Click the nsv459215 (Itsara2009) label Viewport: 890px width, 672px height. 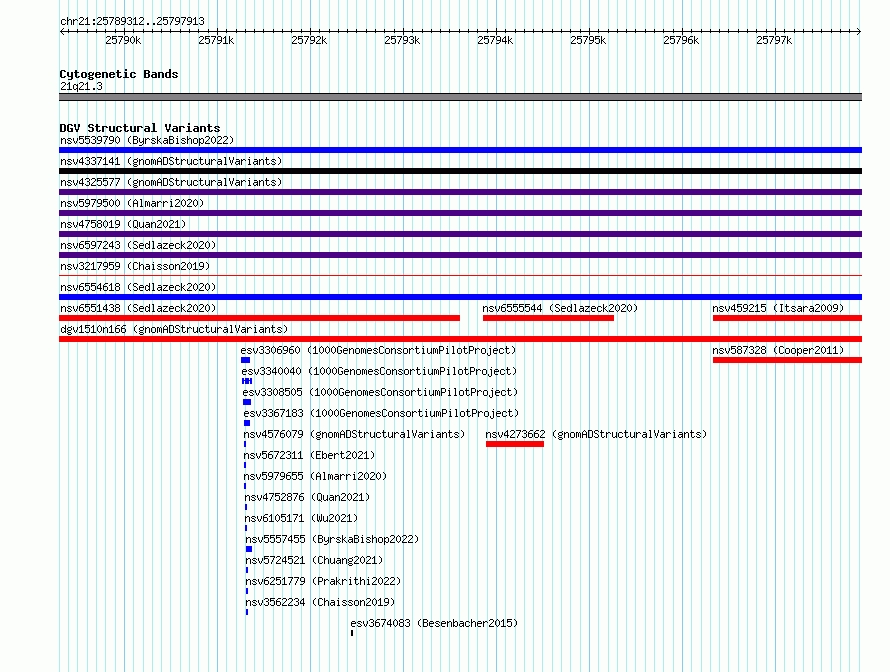pos(778,308)
